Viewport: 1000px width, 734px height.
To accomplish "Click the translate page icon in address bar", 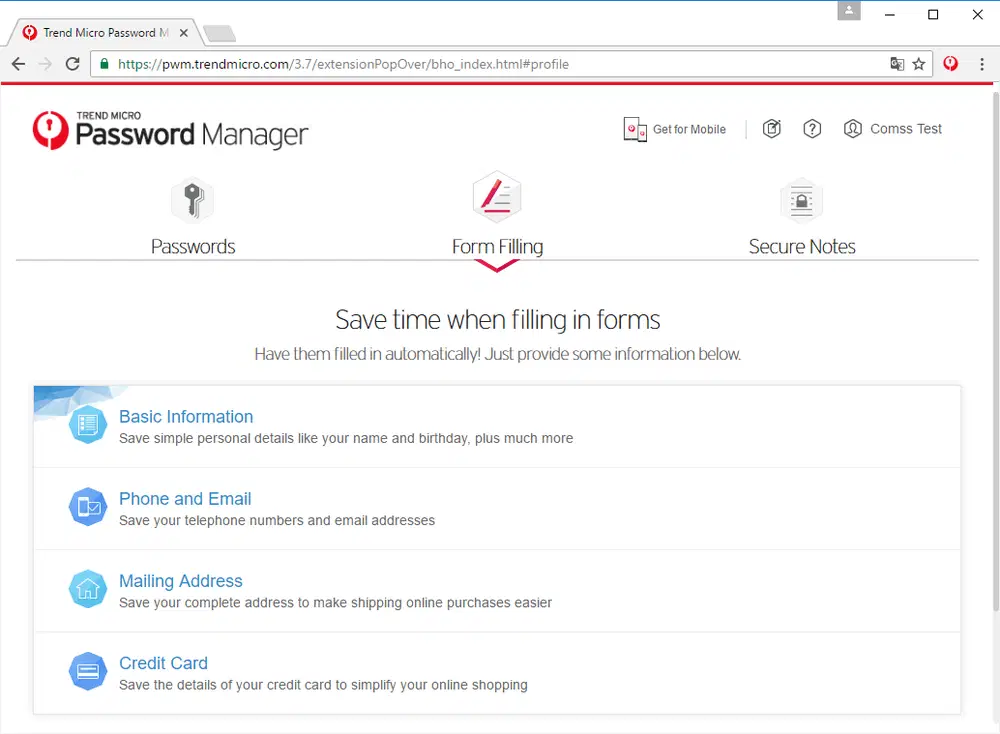I will (x=897, y=64).
